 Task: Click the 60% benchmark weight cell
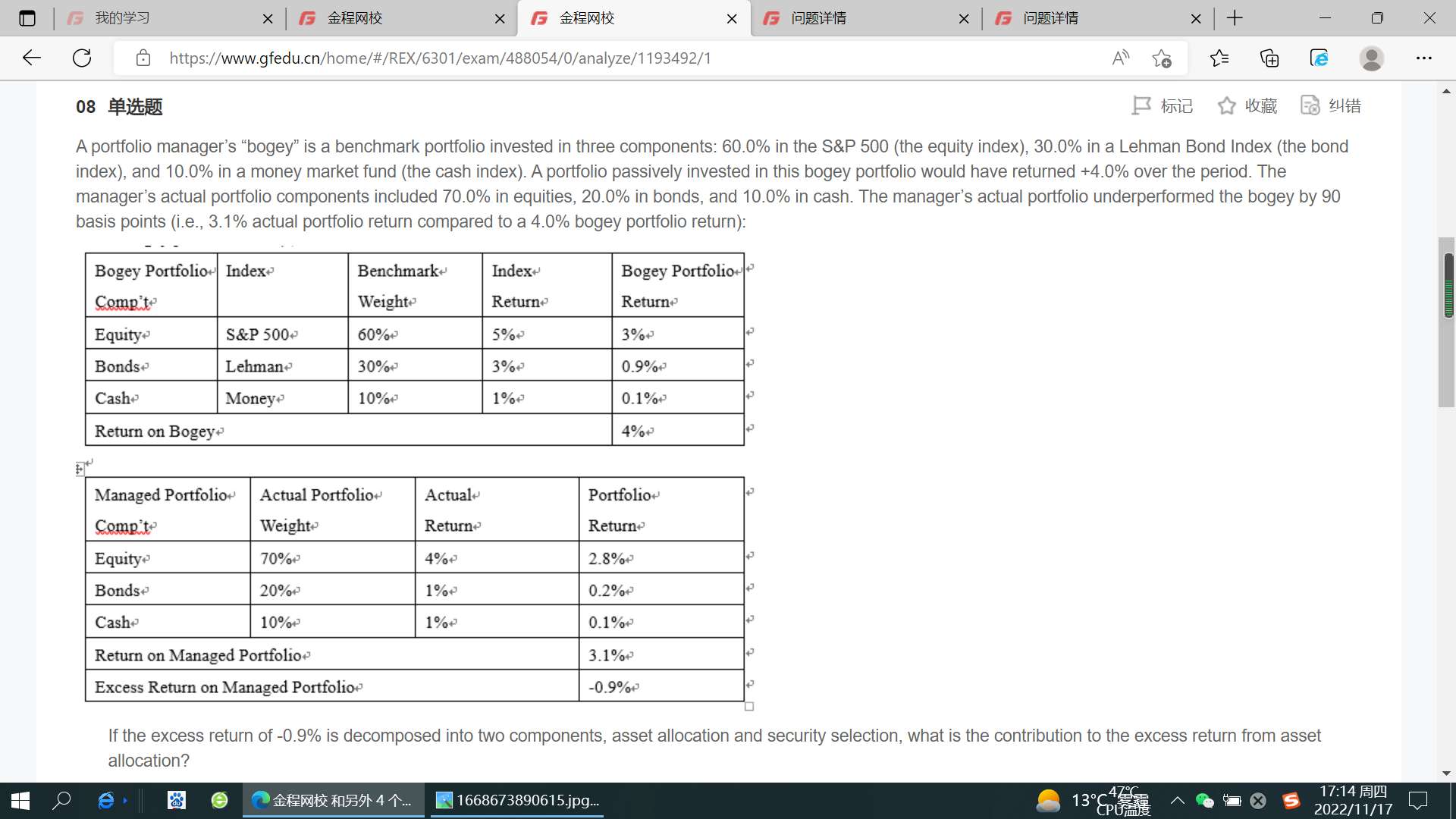point(415,334)
